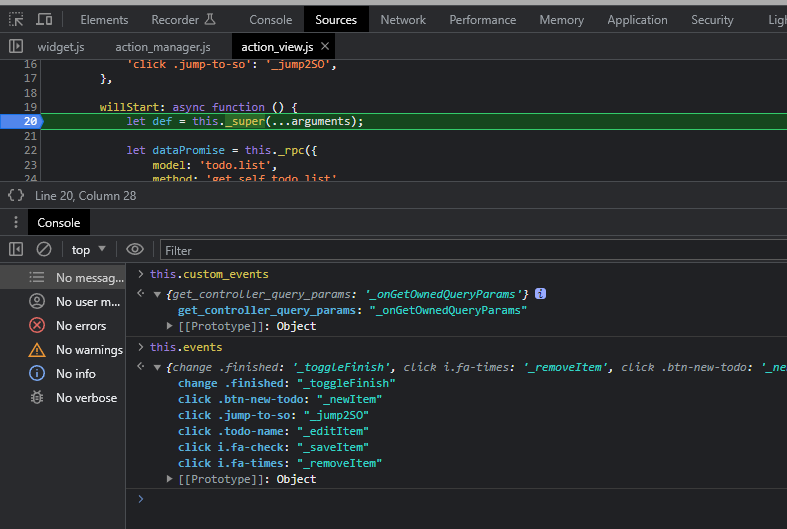The image size is (787, 529).
Task: Set breakpoint on line number 19
Action: pos(30,107)
